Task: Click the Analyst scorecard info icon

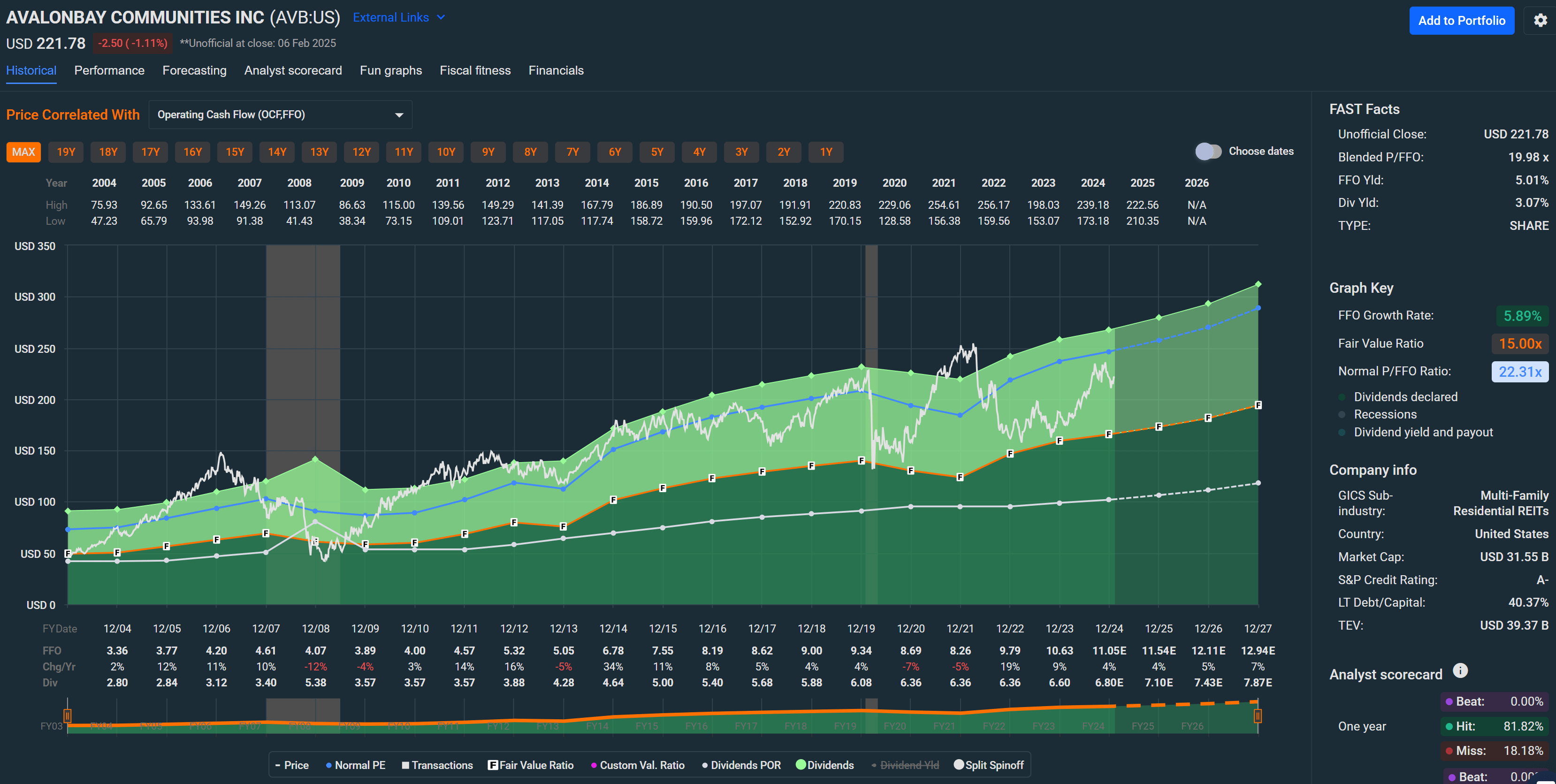Action: pyautogui.click(x=1461, y=670)
